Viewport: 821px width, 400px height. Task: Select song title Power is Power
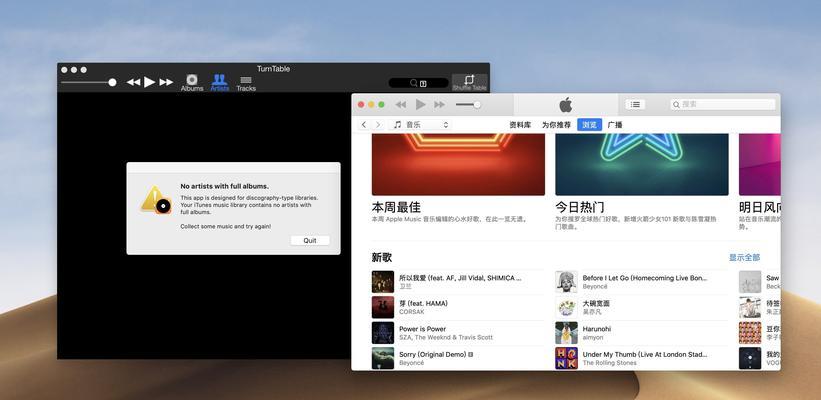click(x=423, y=329)
